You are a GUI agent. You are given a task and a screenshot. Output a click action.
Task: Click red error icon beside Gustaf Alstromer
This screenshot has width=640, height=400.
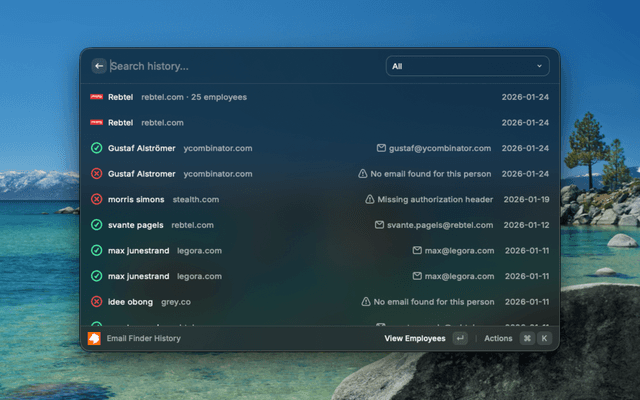click(x=97, y=173)
